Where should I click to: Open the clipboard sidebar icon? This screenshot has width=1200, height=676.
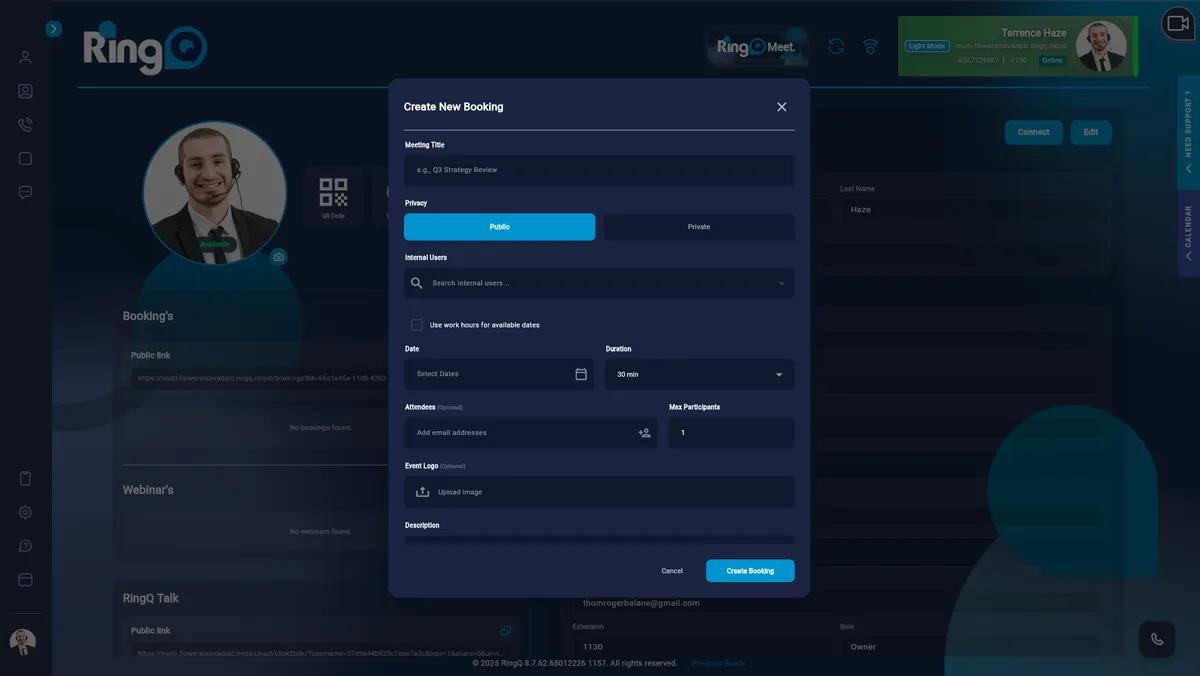25,478
